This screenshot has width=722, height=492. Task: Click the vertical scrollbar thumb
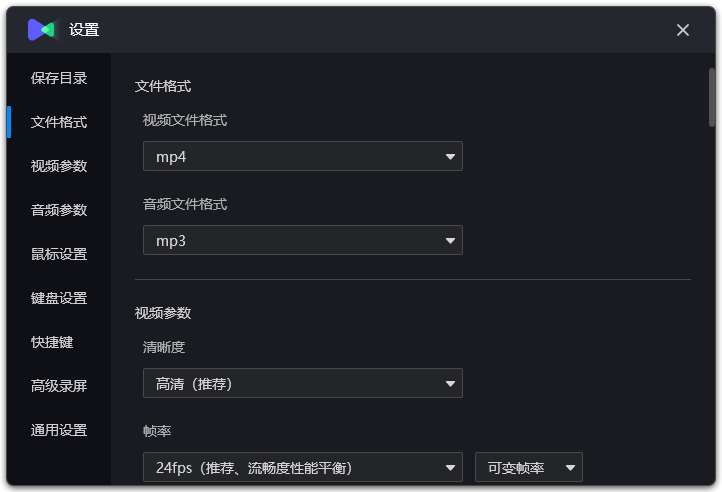[712, 98]
